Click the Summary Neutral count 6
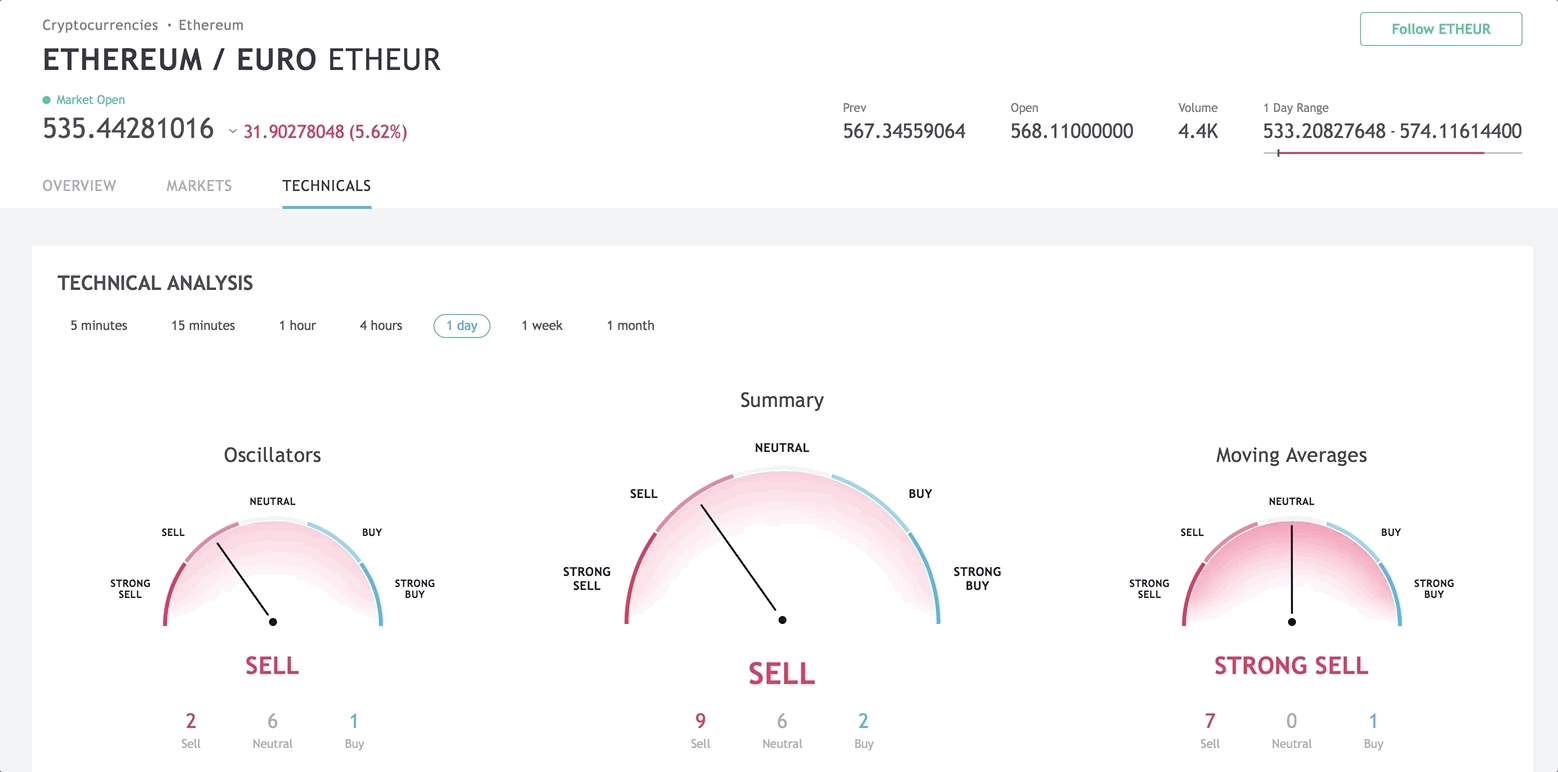 [782, 721]
